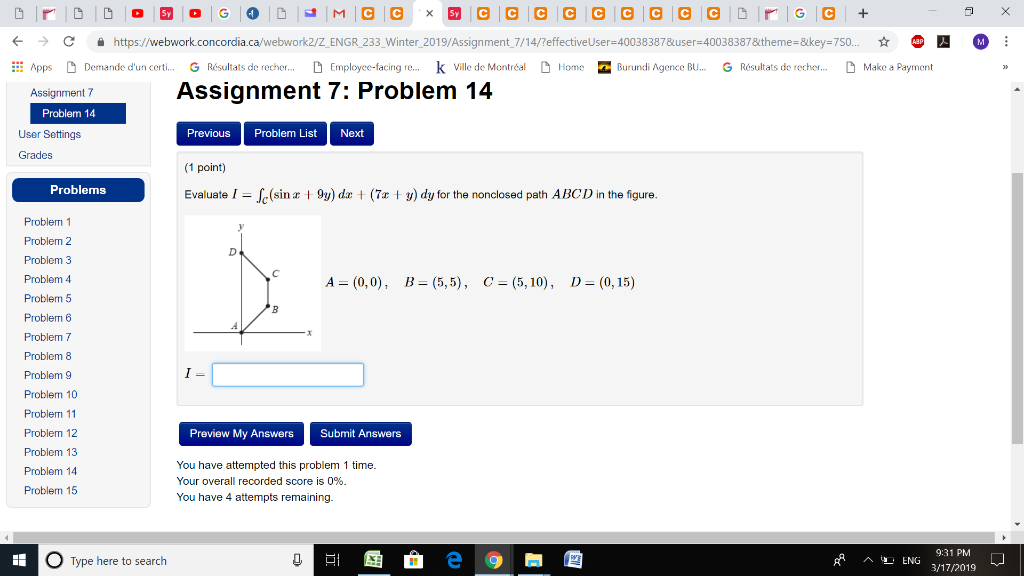Open Problem 5 from the Problems list
Image resolution: width=1024 pixels, height=576 pixels.
coord(47,298)
